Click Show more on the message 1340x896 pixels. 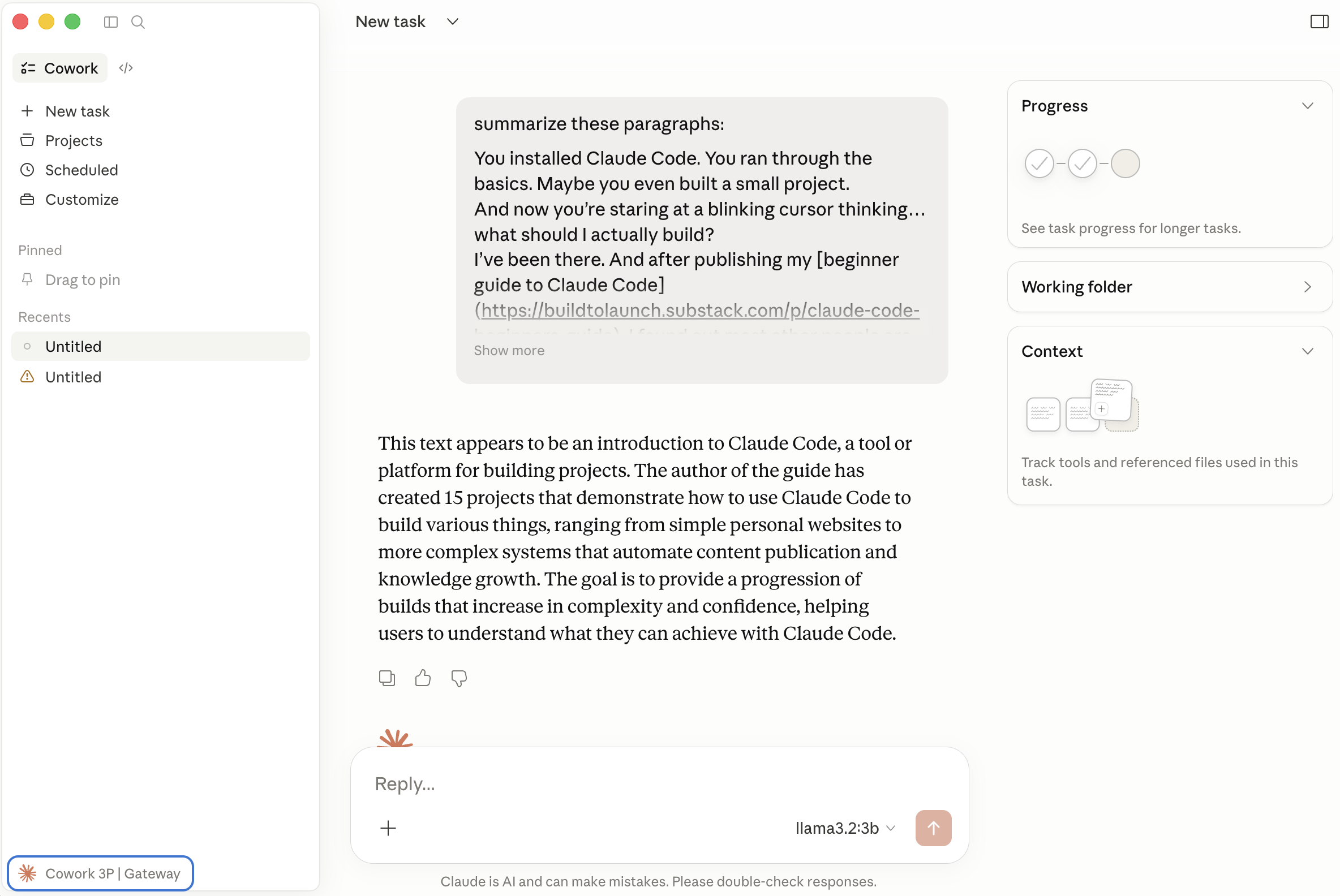pos(509,350)
